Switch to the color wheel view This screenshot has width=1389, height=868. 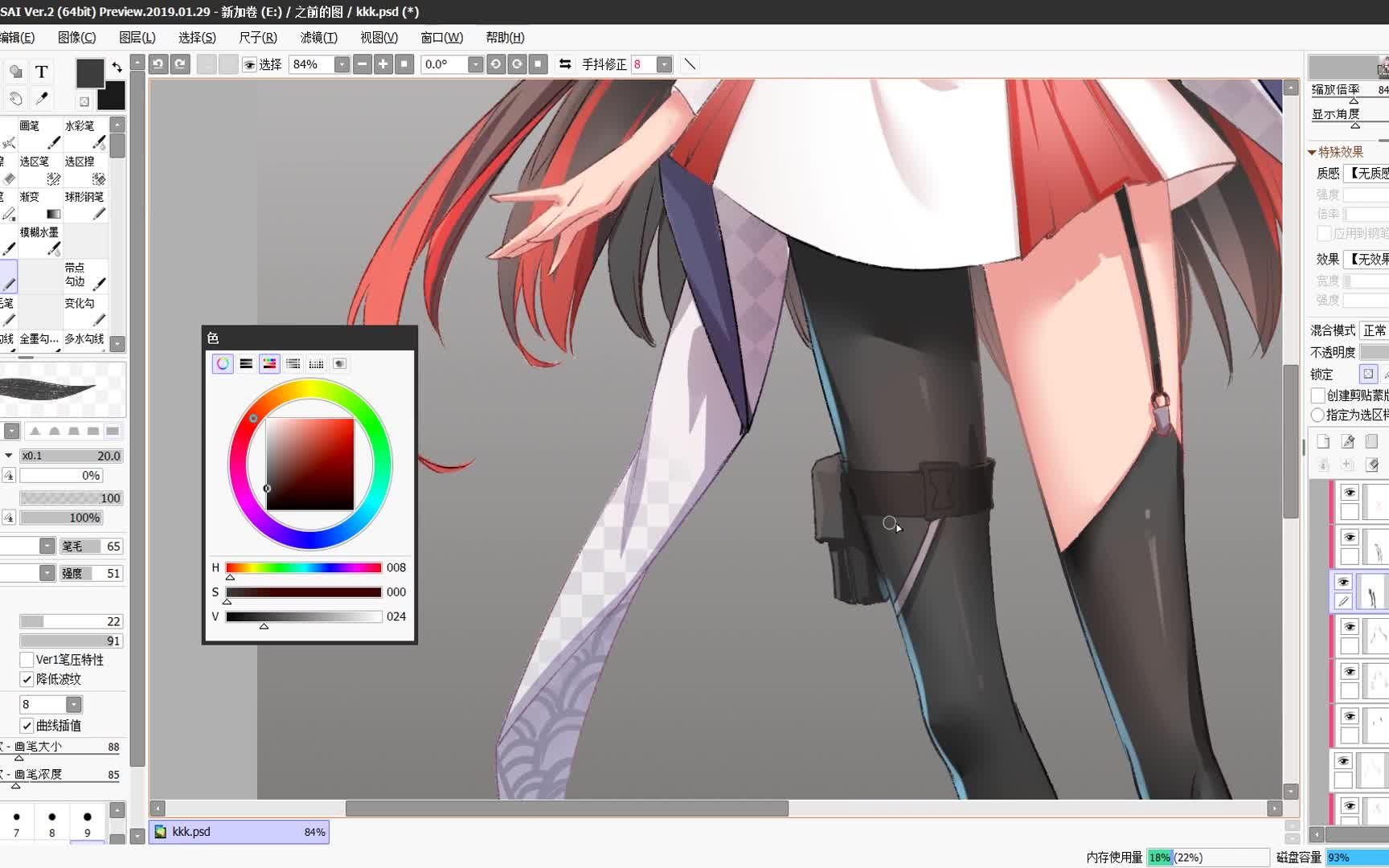click(223, 364)
